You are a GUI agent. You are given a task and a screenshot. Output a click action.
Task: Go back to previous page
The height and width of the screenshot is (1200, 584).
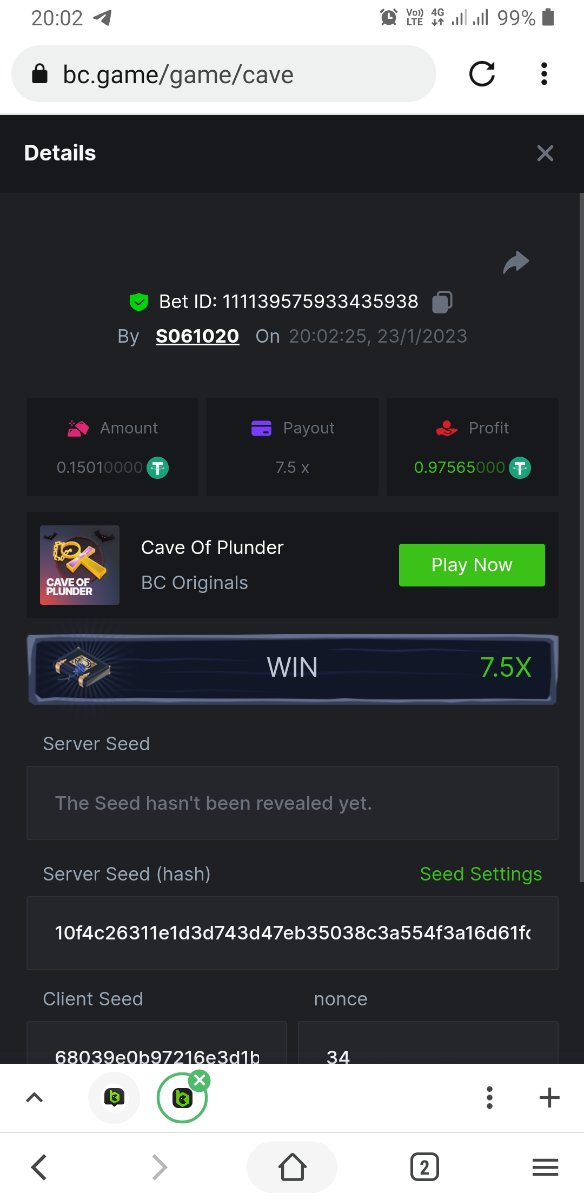pos(39,1166)
